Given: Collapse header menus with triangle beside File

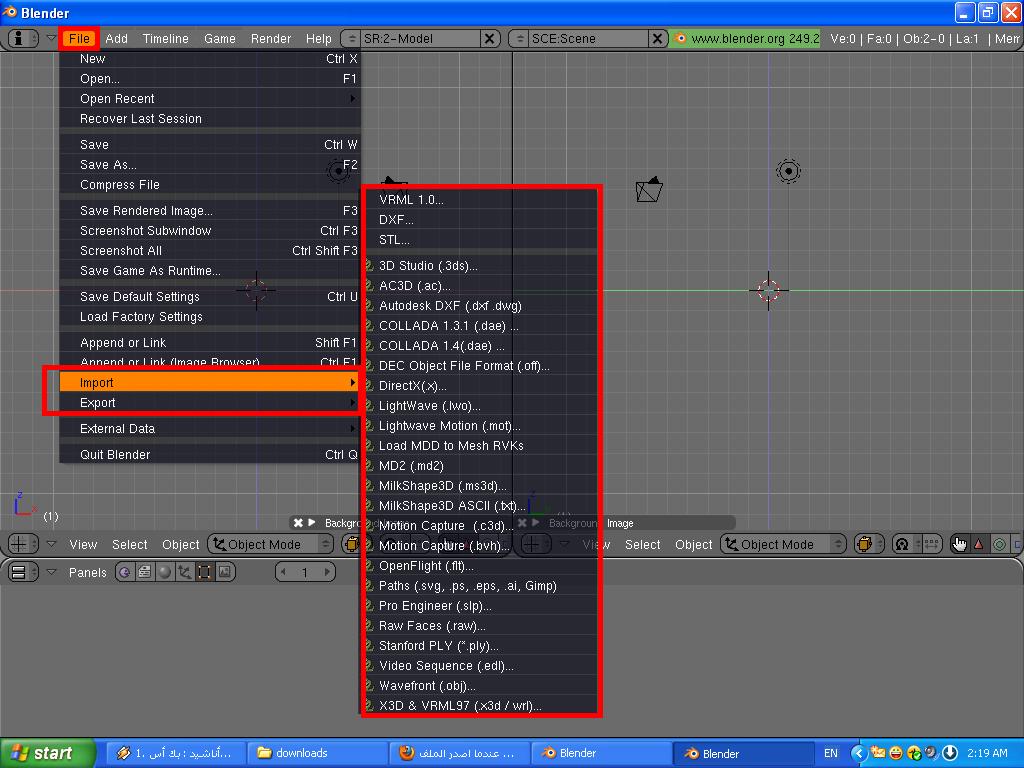Looking at the screenshot, I should click(51, 39).
